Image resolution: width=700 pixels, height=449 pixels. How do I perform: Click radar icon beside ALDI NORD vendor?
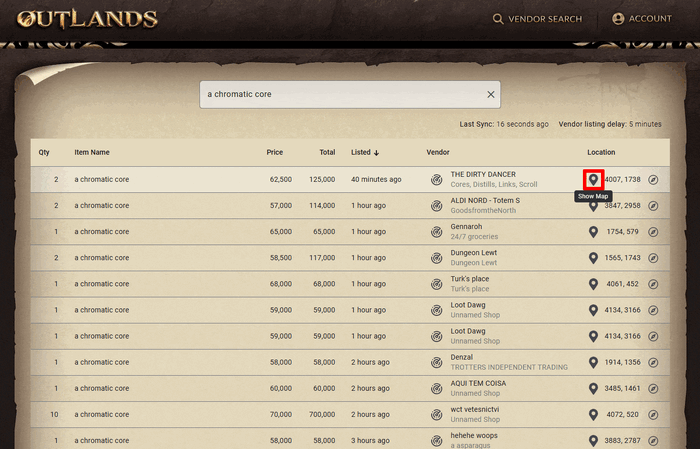[x=436, y=206]
